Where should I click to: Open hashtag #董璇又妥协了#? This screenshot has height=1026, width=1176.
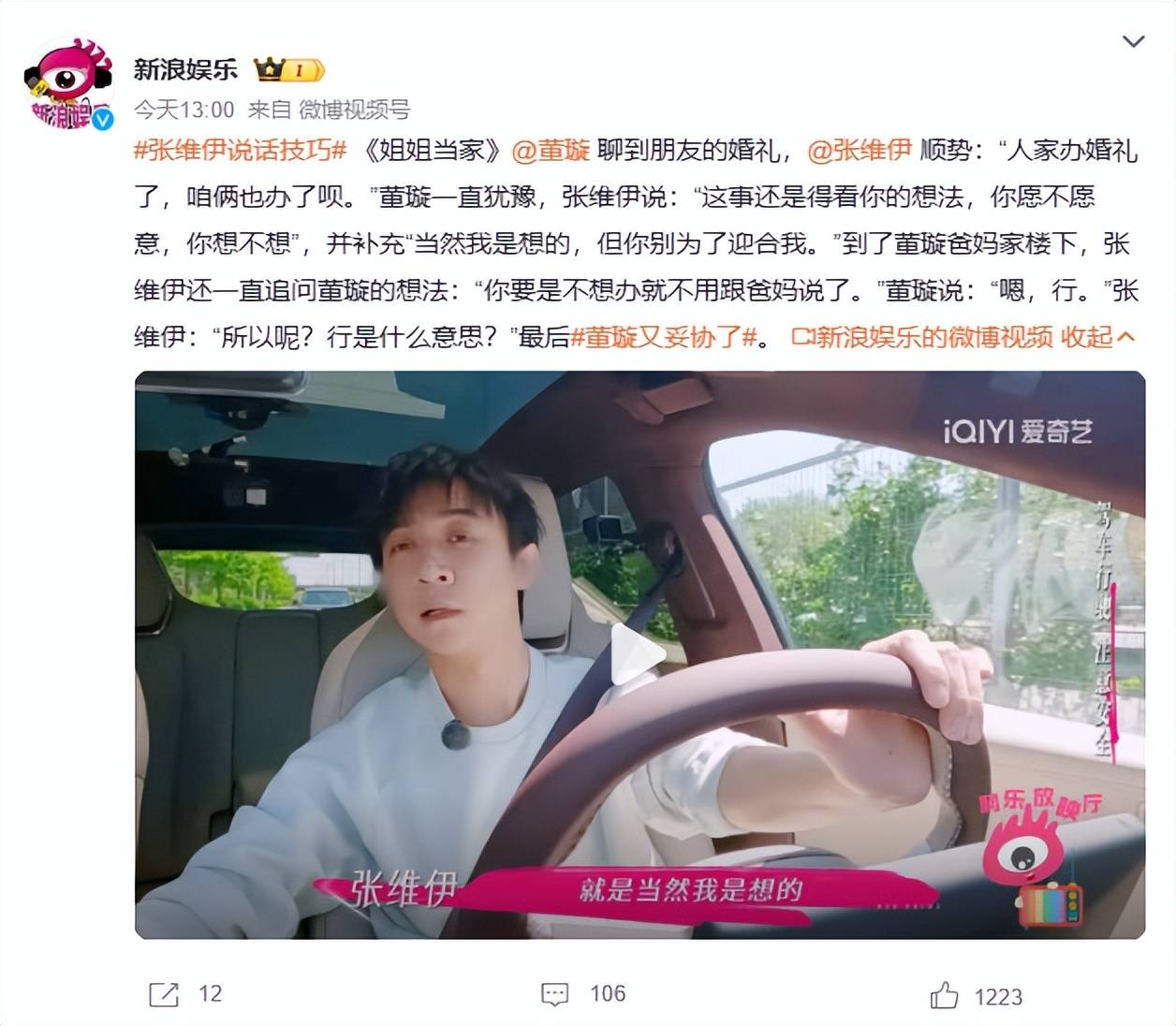pyautogui.click(x=664, y=337)
